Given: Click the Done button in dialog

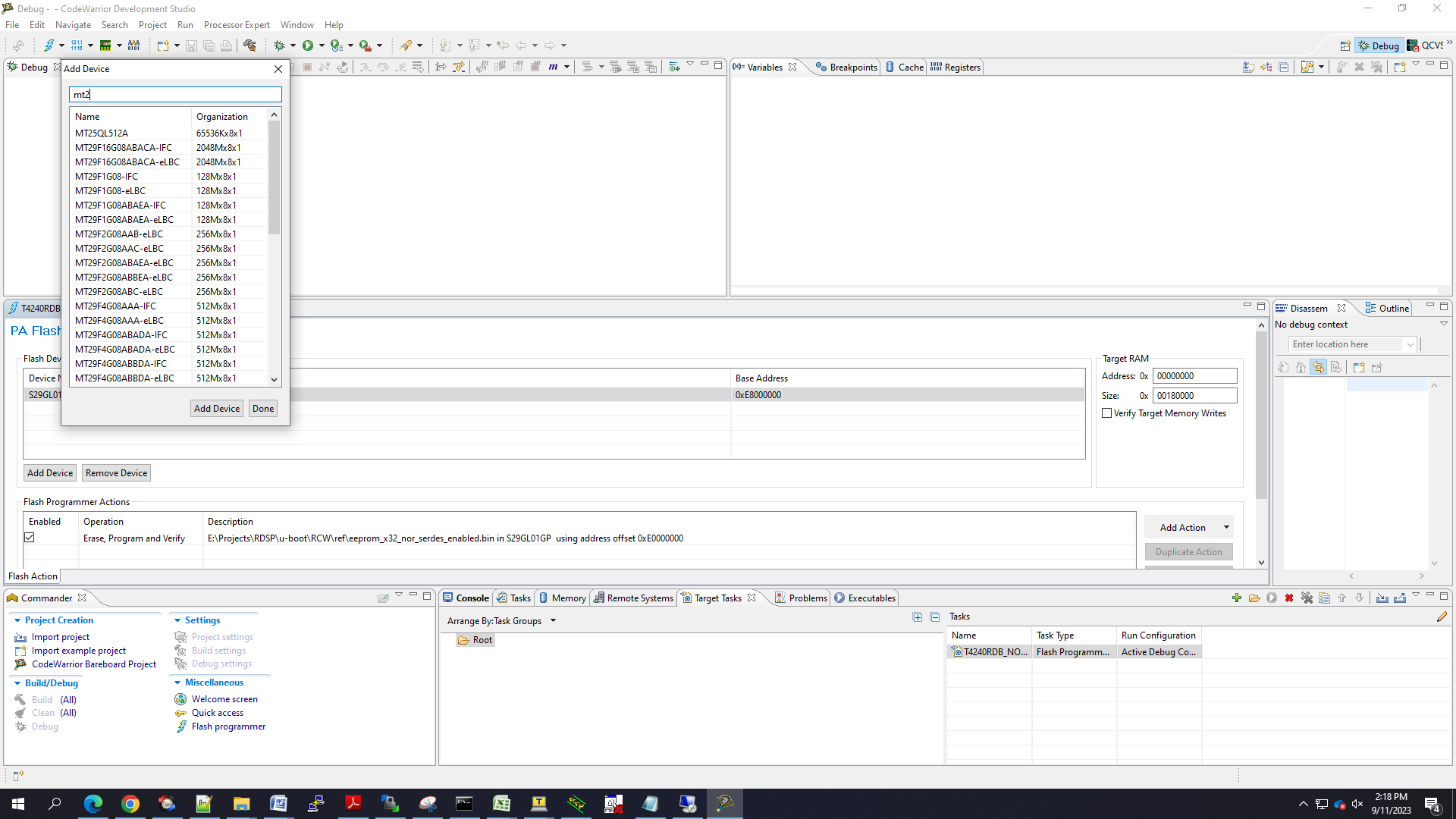Looking at the screenshot, I should click(263, 409).
